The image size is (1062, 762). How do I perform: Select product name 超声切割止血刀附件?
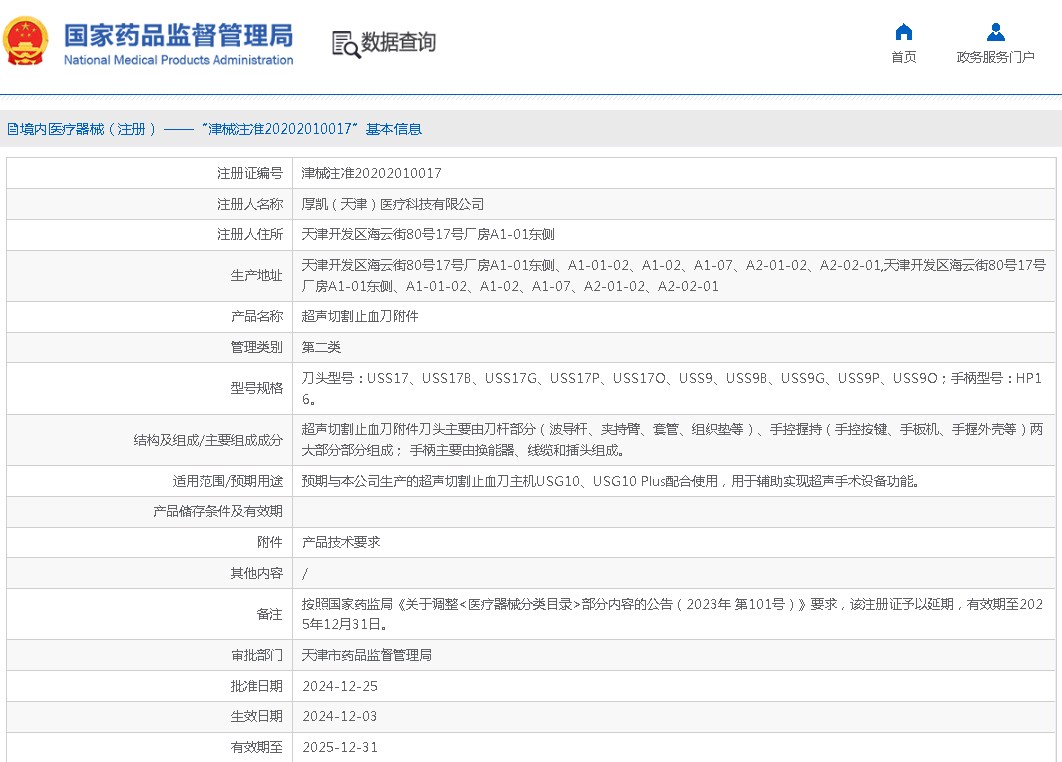click(x=360, y=316)
